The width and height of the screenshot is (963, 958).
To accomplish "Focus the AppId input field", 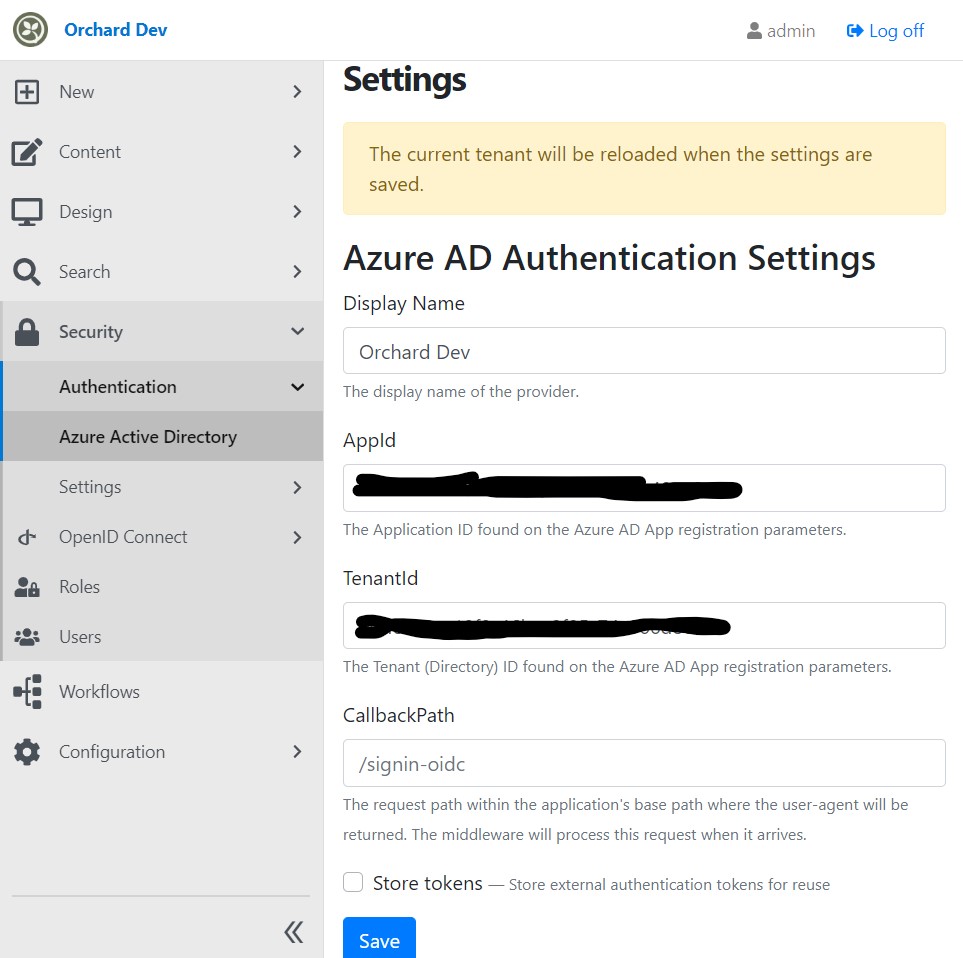I will (x=644, y=488).
